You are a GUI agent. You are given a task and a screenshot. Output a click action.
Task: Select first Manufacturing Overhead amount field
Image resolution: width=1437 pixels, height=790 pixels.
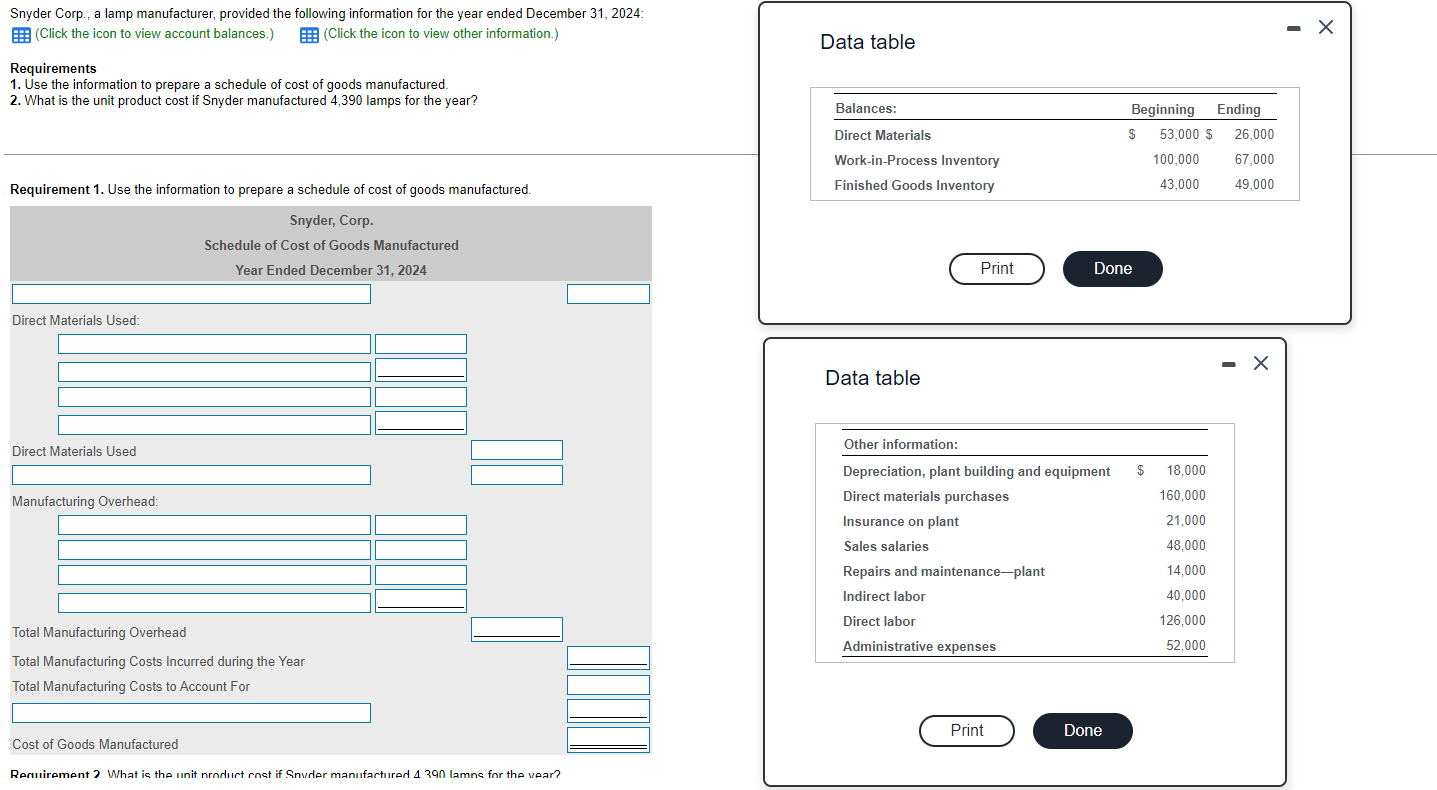tap(421, 525)
